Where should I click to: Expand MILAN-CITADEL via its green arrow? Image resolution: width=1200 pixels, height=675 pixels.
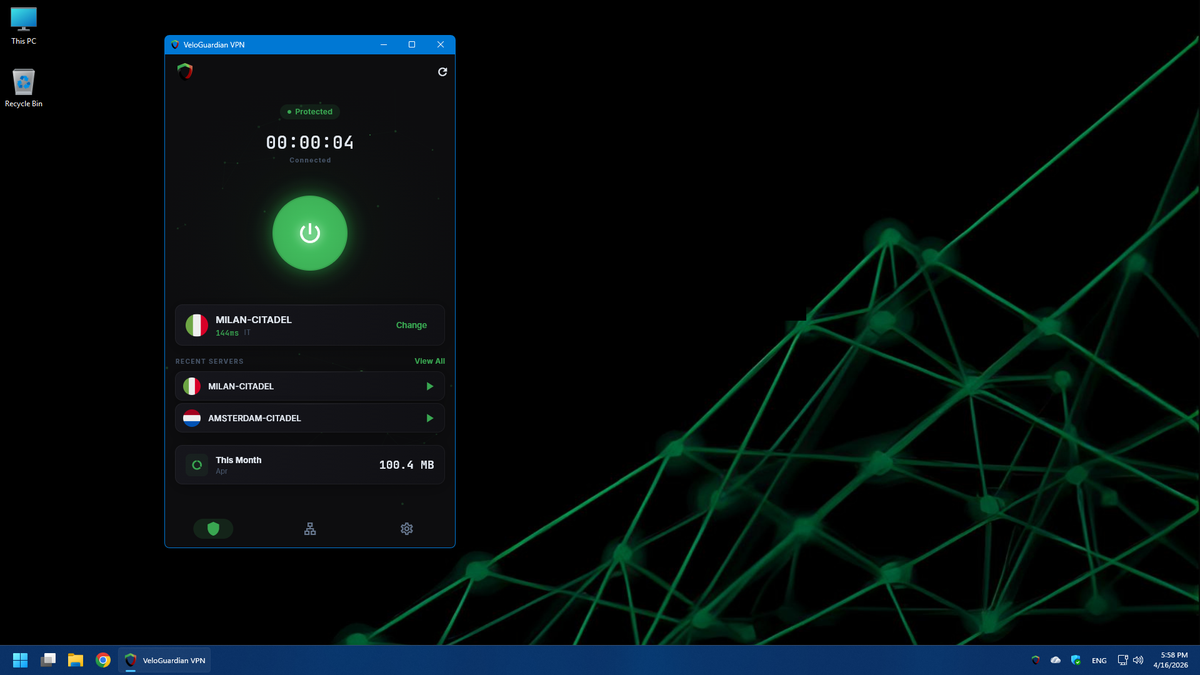pos(429,386)
